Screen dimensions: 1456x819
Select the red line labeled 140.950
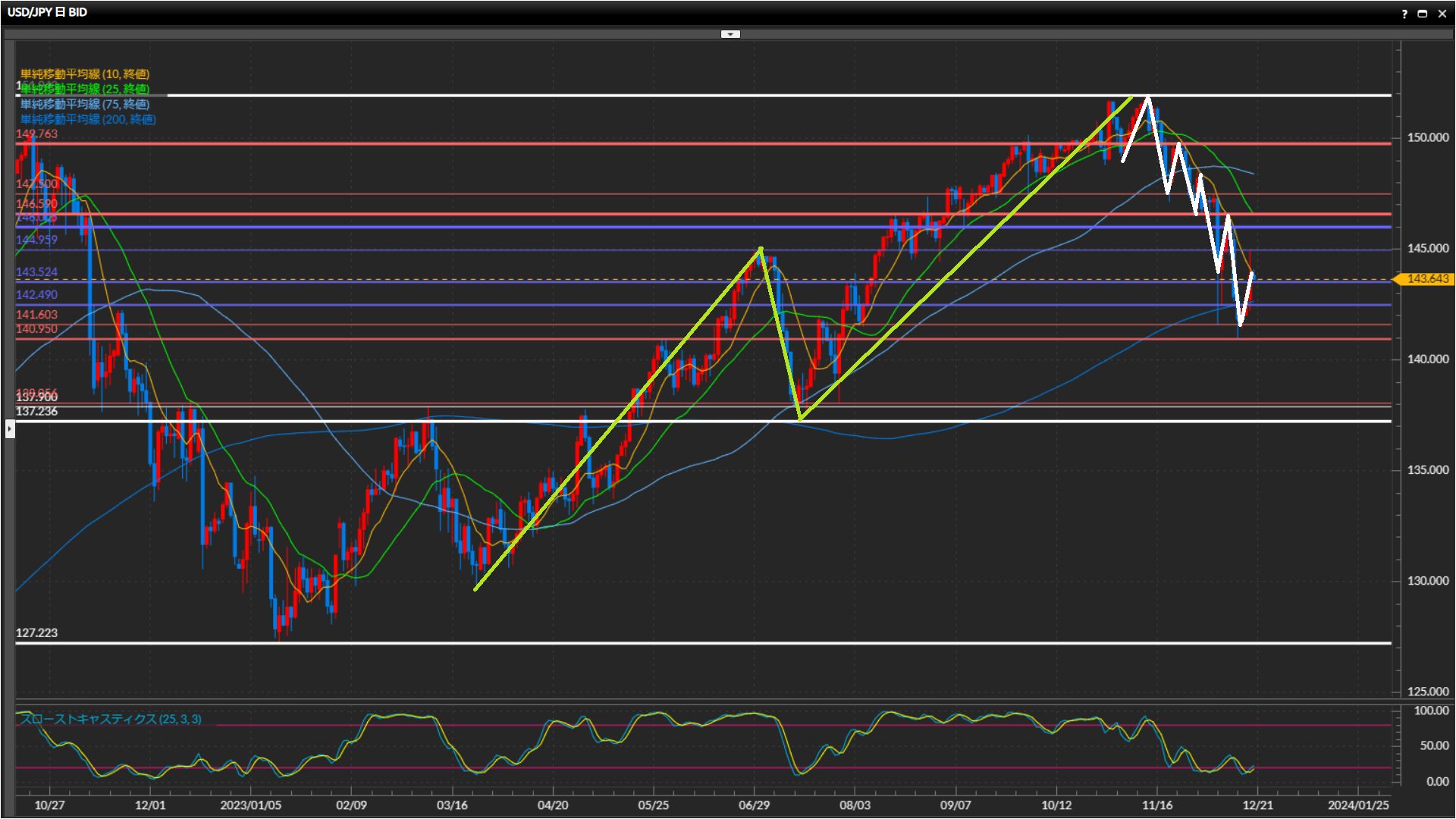531,339
